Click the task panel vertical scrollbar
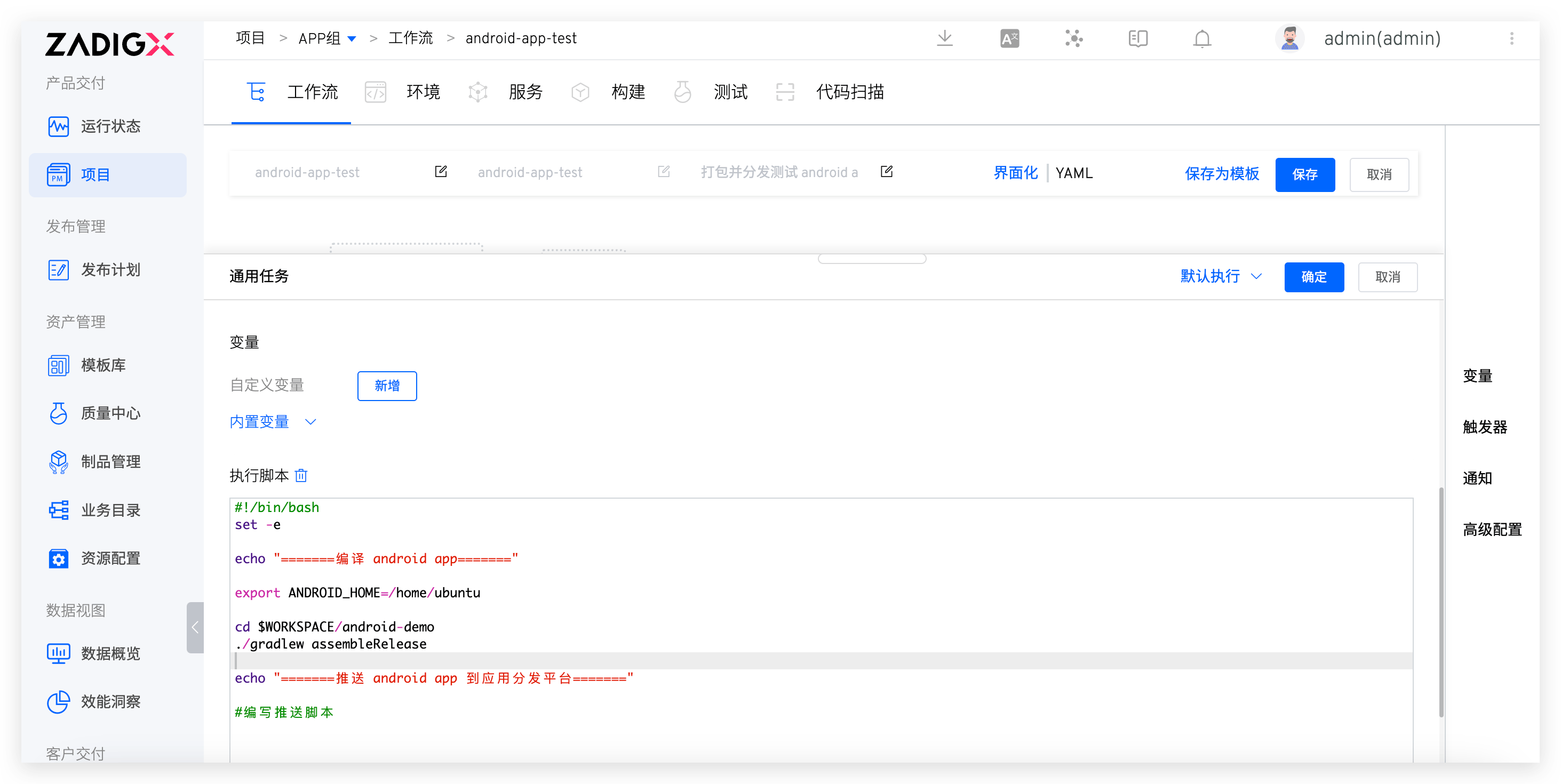Screen dimensions: 1561x784 1440,603
